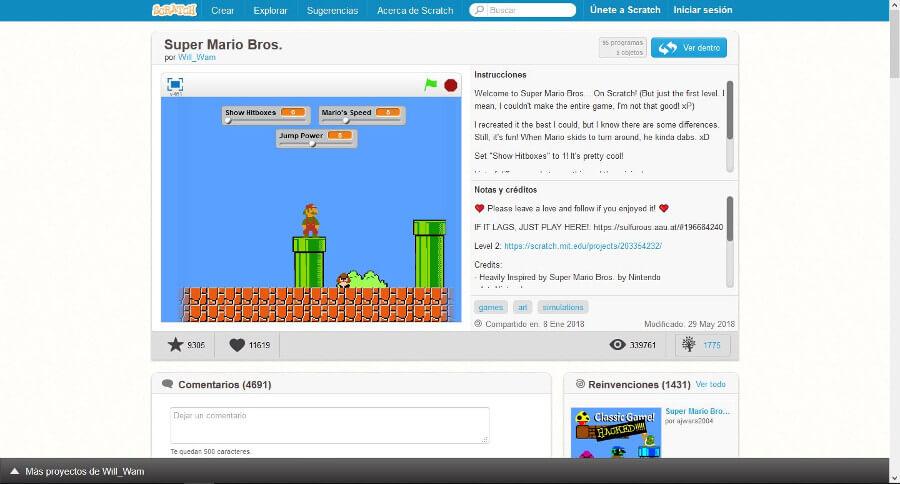This screenshot has width=900, height=484.
Task: Open the Will_Wam author profile link
Action: 197,57
